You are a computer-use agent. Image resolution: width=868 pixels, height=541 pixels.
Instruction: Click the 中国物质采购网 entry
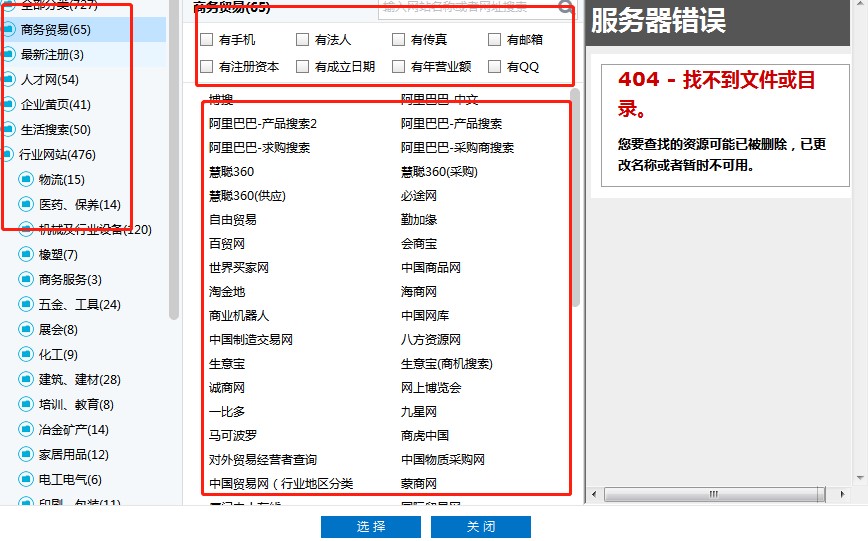[x=442, y=460]
